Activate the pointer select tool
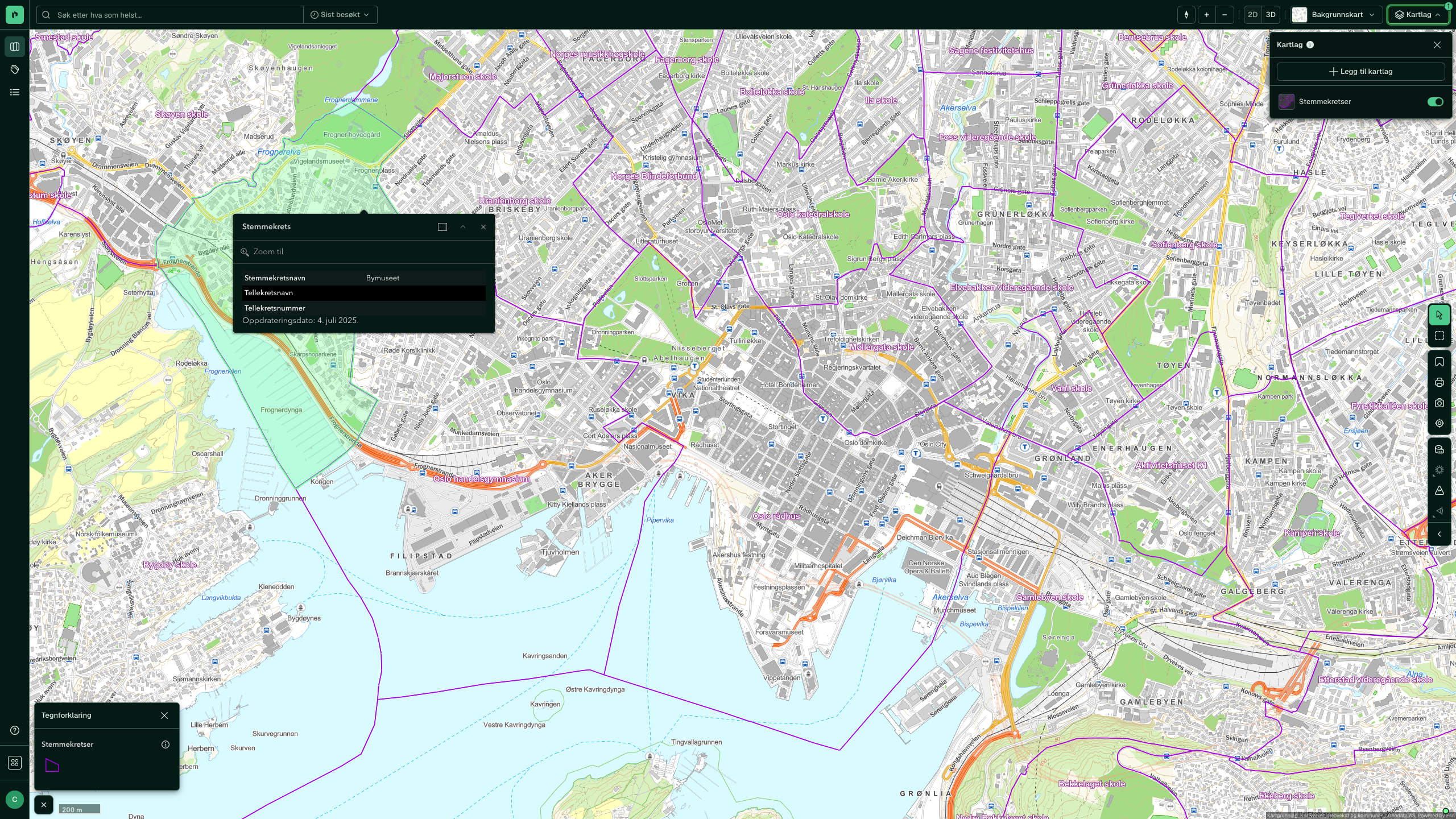 pyautogui.click(x=1439, y=315)
